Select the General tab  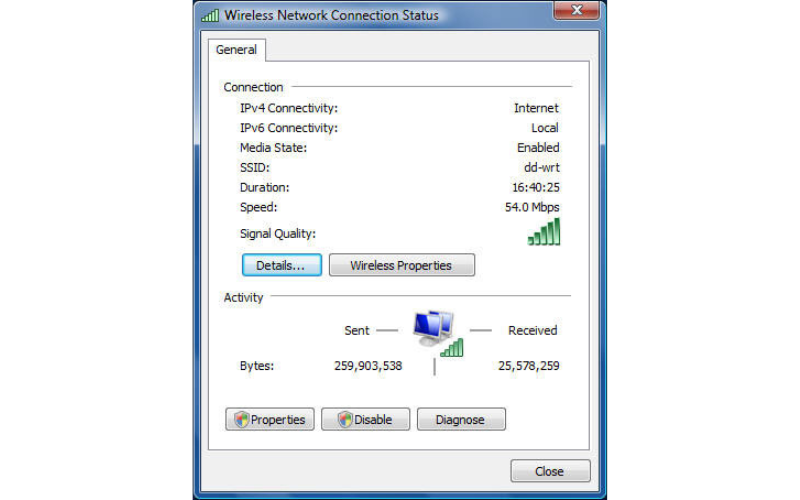236,50
